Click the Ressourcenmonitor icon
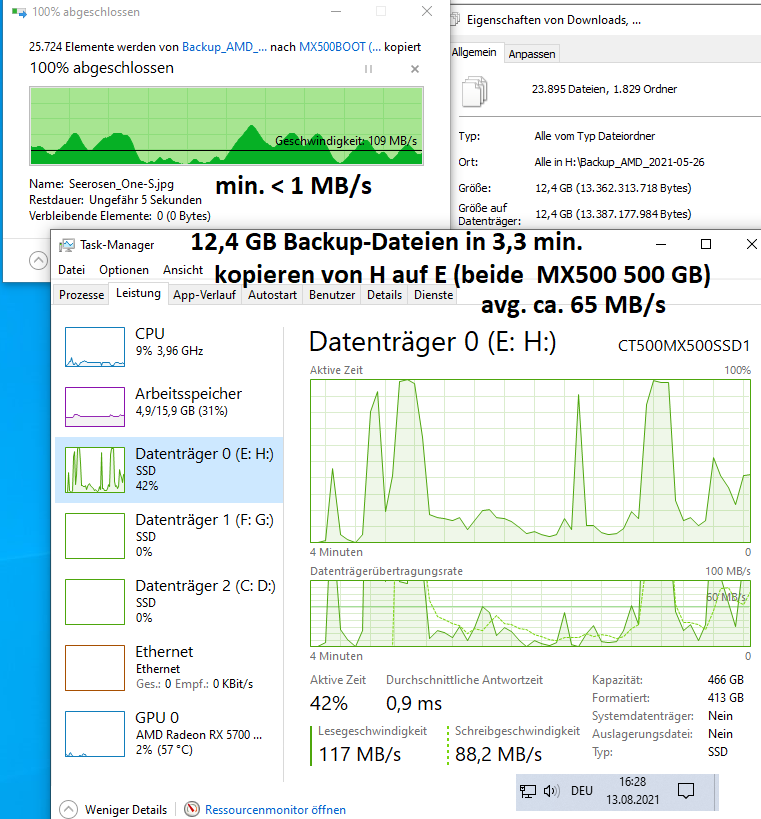 (192, 809)
